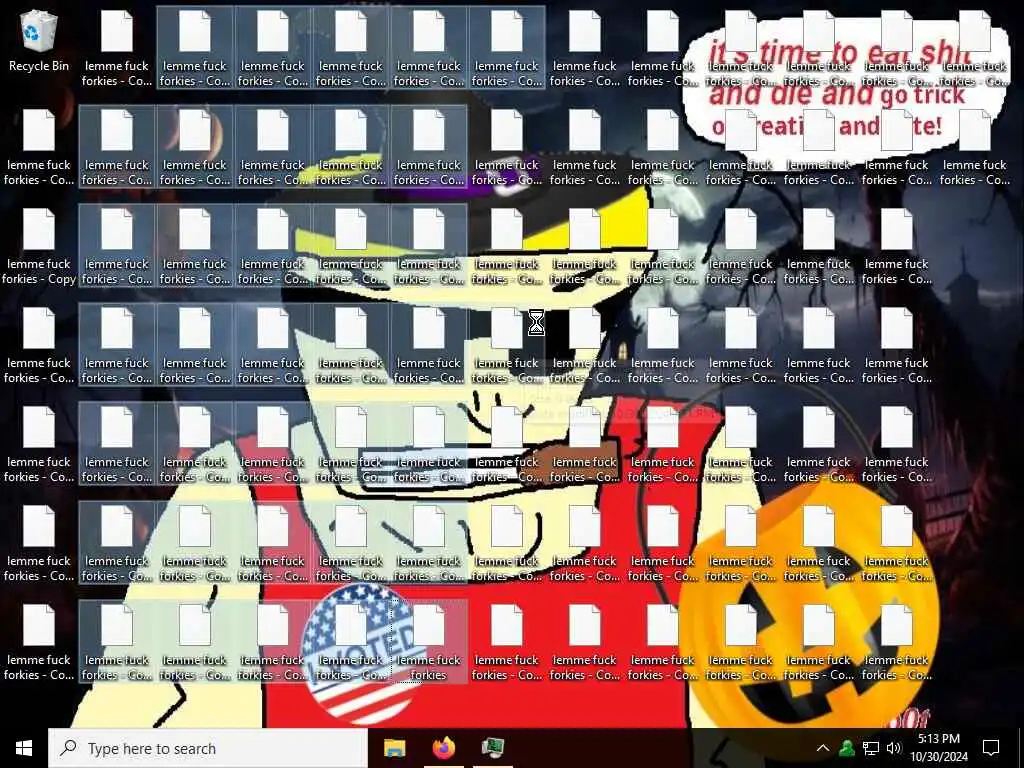Click the clock showing 5:13 PM
Screen dimensions: 1024x768
coord(939,748)
